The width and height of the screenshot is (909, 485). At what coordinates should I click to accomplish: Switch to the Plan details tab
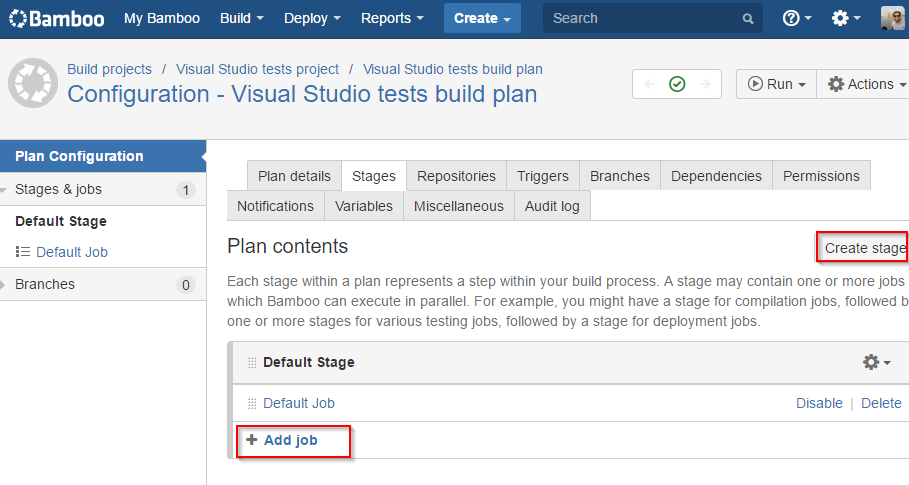click(294, 176)
